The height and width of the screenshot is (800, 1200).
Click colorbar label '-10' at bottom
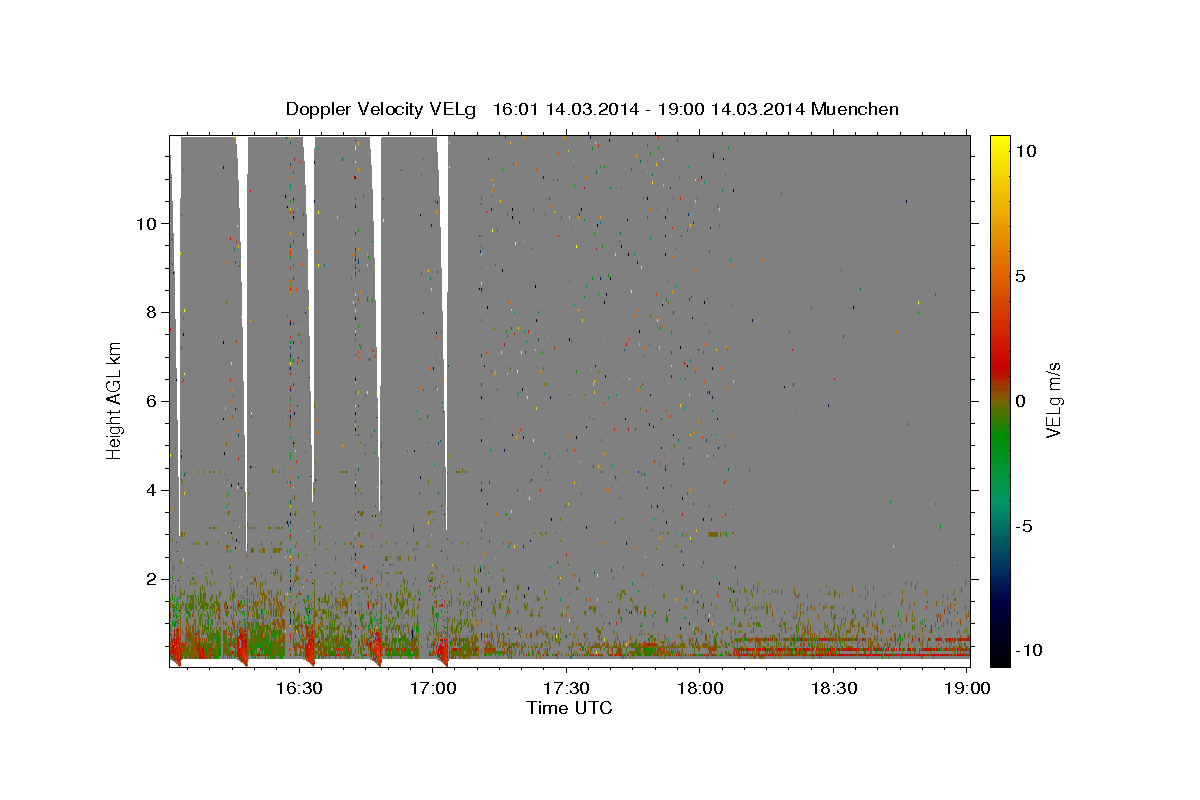coord(1031,651)
